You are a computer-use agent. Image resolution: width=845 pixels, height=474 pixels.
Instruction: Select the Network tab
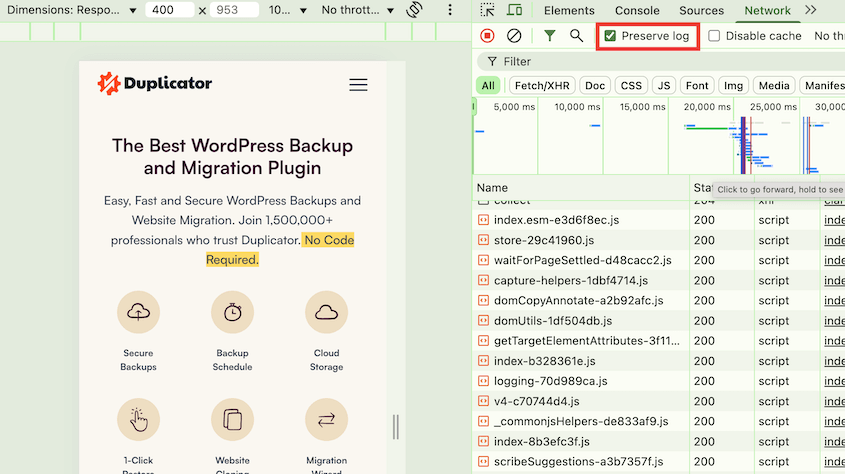[767, 10]
